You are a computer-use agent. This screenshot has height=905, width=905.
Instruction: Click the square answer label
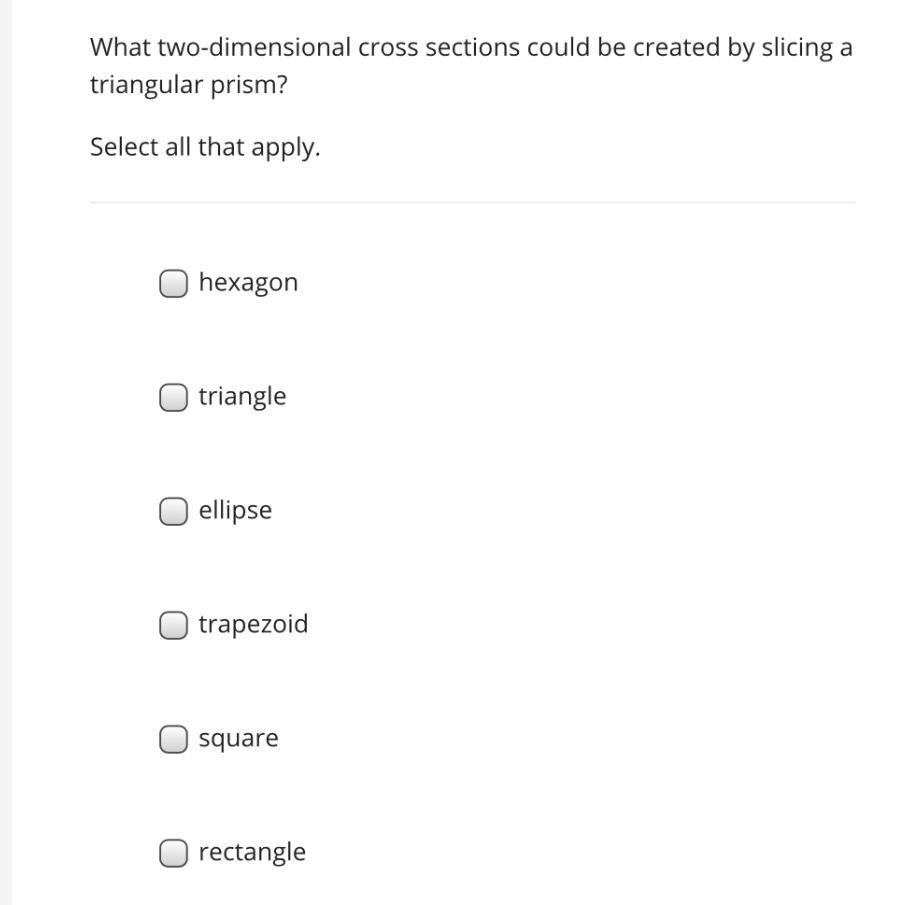coord(238,738)
